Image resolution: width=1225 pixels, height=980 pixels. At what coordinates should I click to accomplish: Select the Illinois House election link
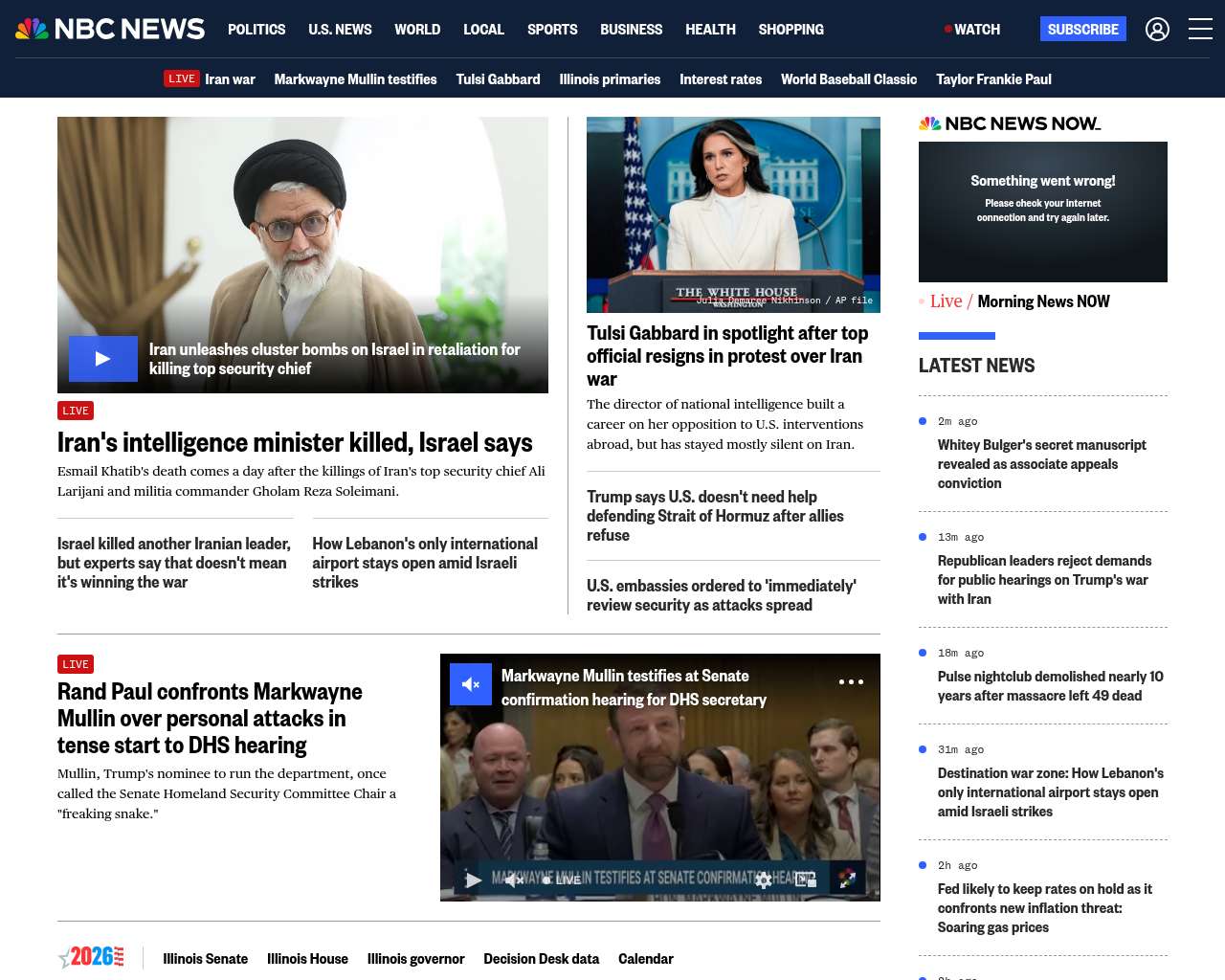tap(307, 959)
